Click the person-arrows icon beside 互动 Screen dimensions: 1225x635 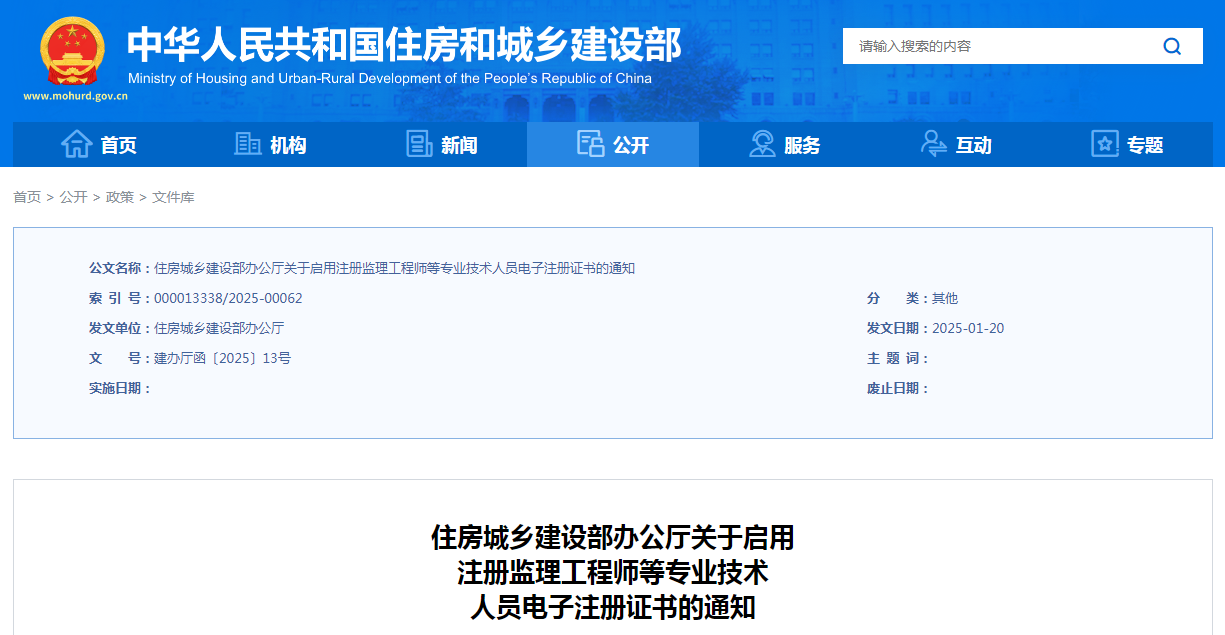pos(933,144)
